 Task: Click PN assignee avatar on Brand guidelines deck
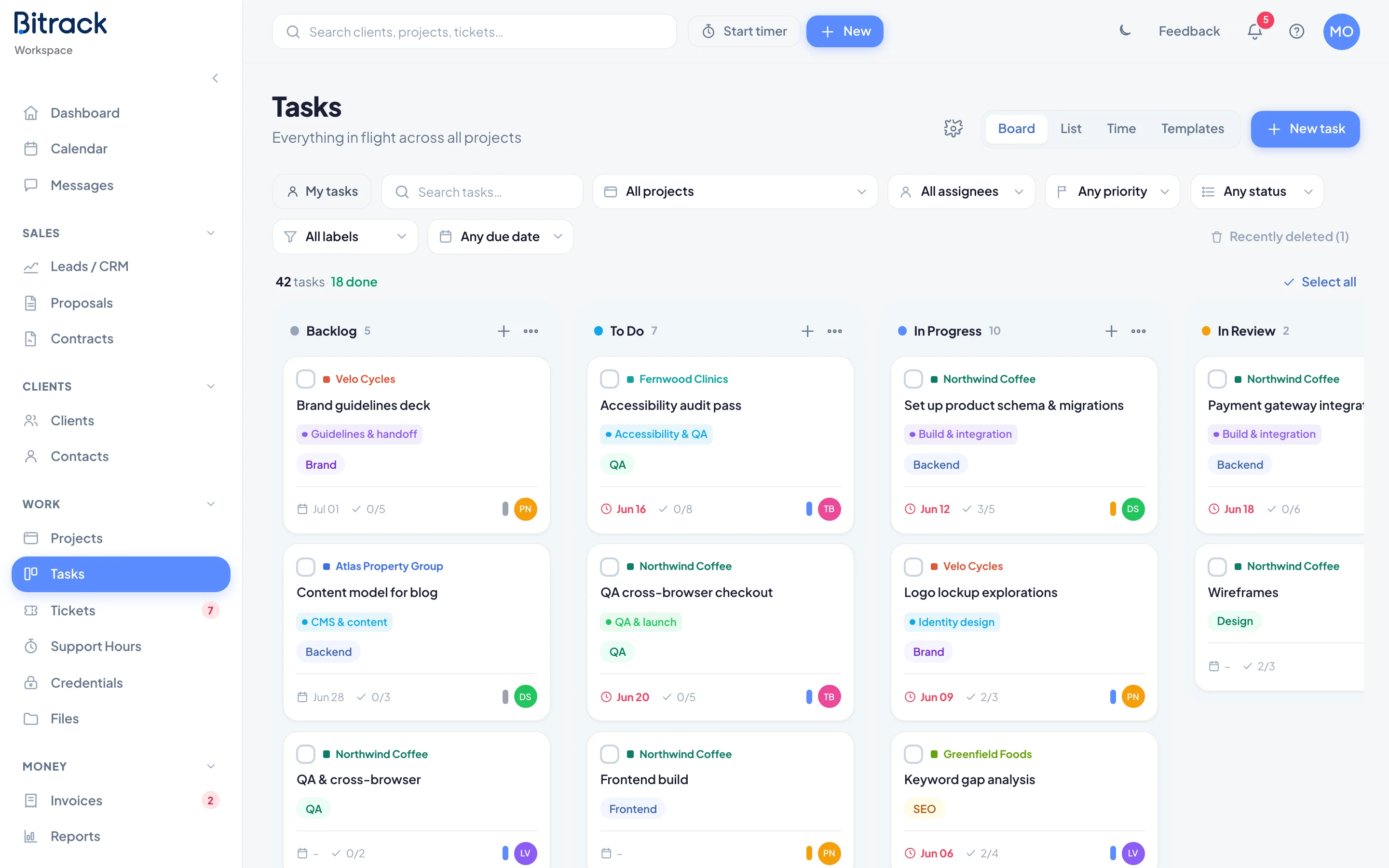tap(525, 509)
